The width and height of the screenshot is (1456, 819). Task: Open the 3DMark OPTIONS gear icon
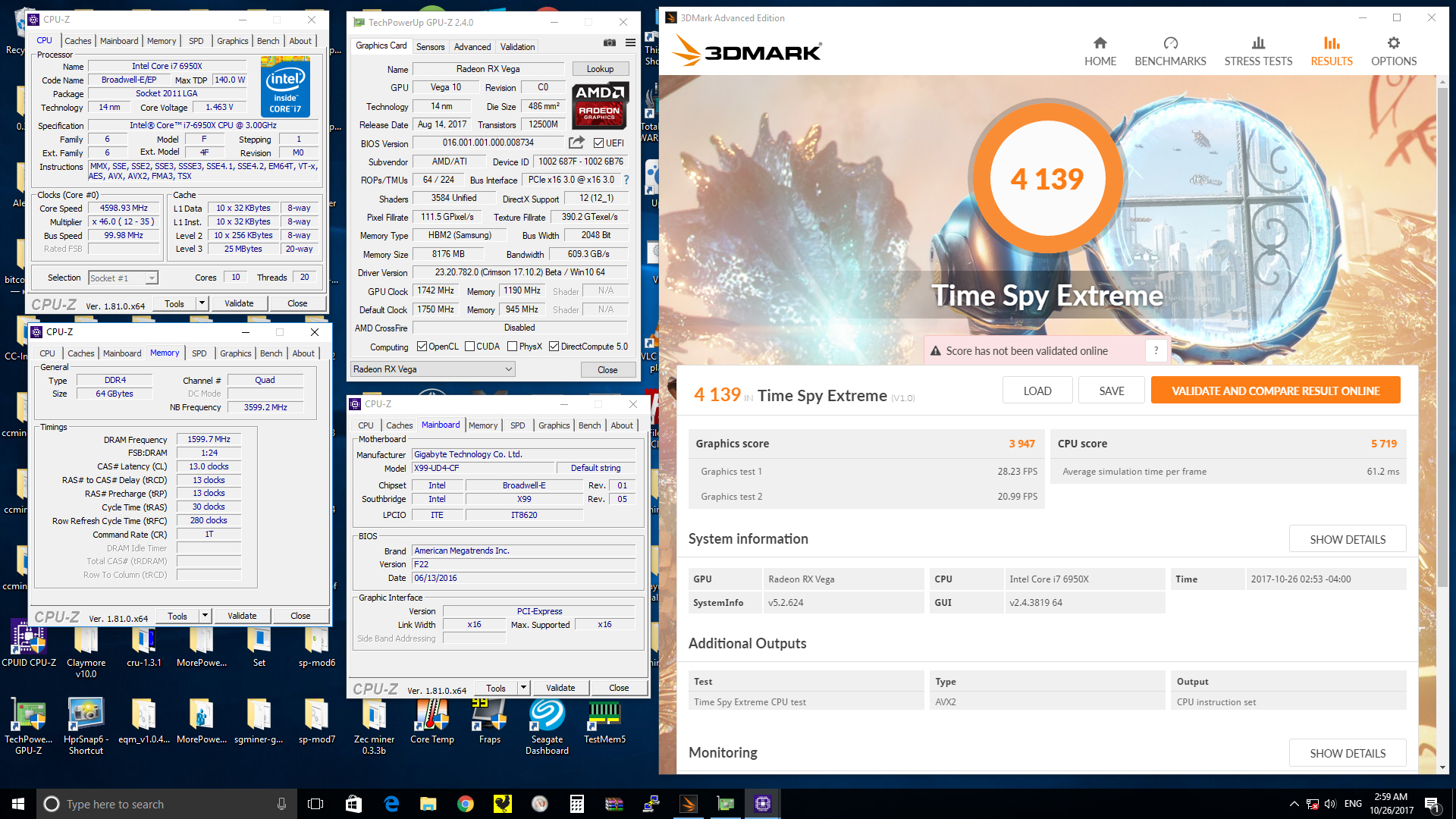click(x=1393, y=43)
